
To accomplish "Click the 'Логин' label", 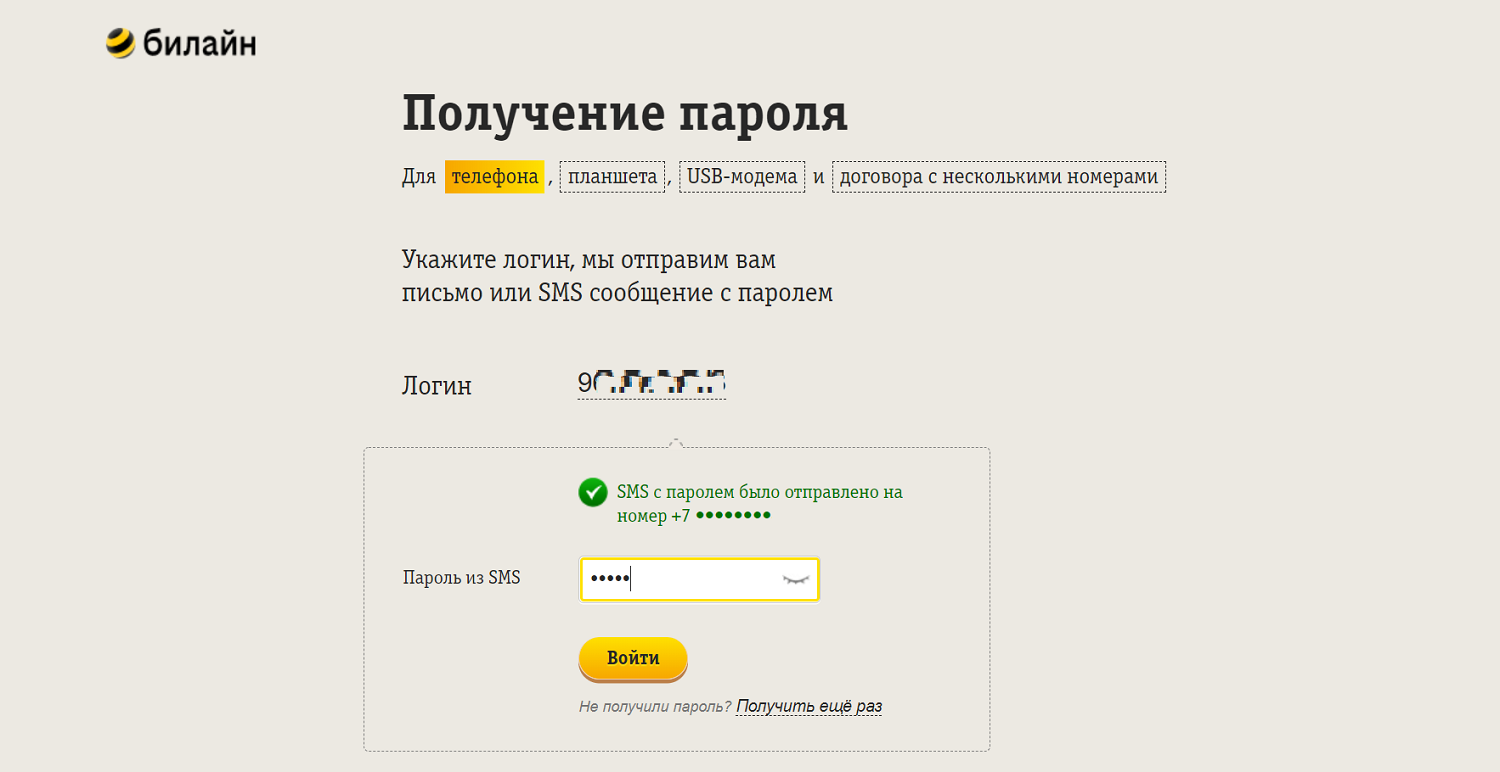I will click(437, 385).
